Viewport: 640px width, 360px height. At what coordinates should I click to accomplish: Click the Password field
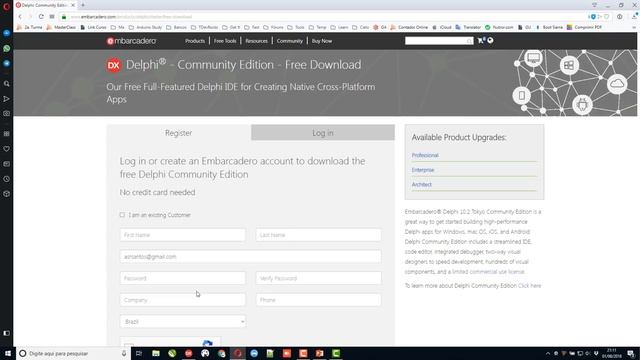click(183, 278)
